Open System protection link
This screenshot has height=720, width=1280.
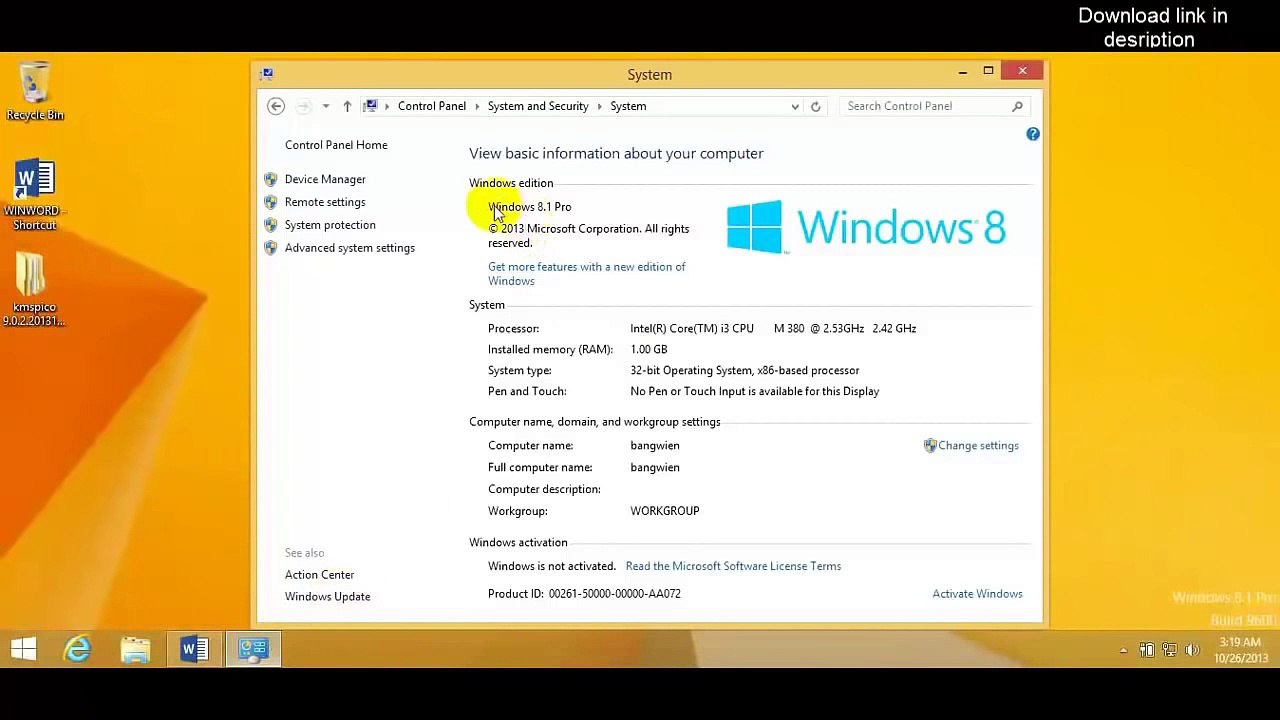330,225
